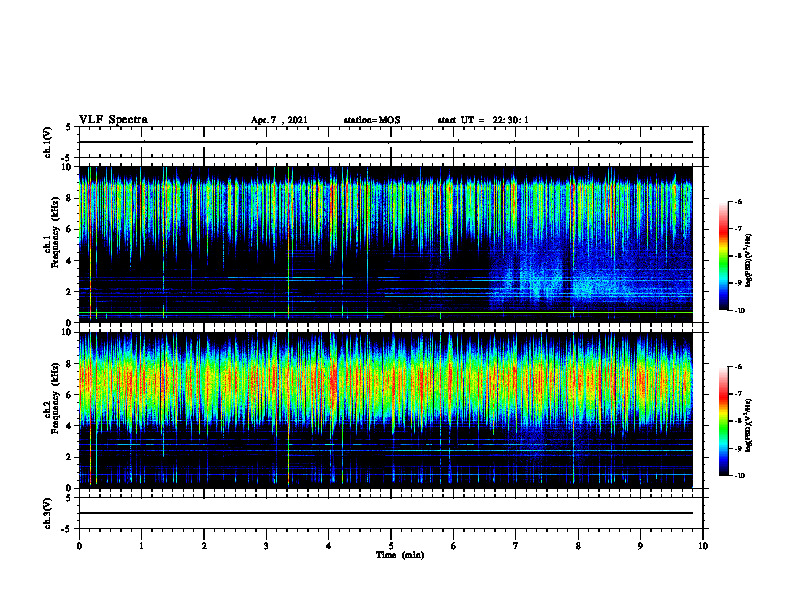The image size is (792, 612).
Task: Click the "VLF Spectra" plot title
Action: [x=113, y=120]
